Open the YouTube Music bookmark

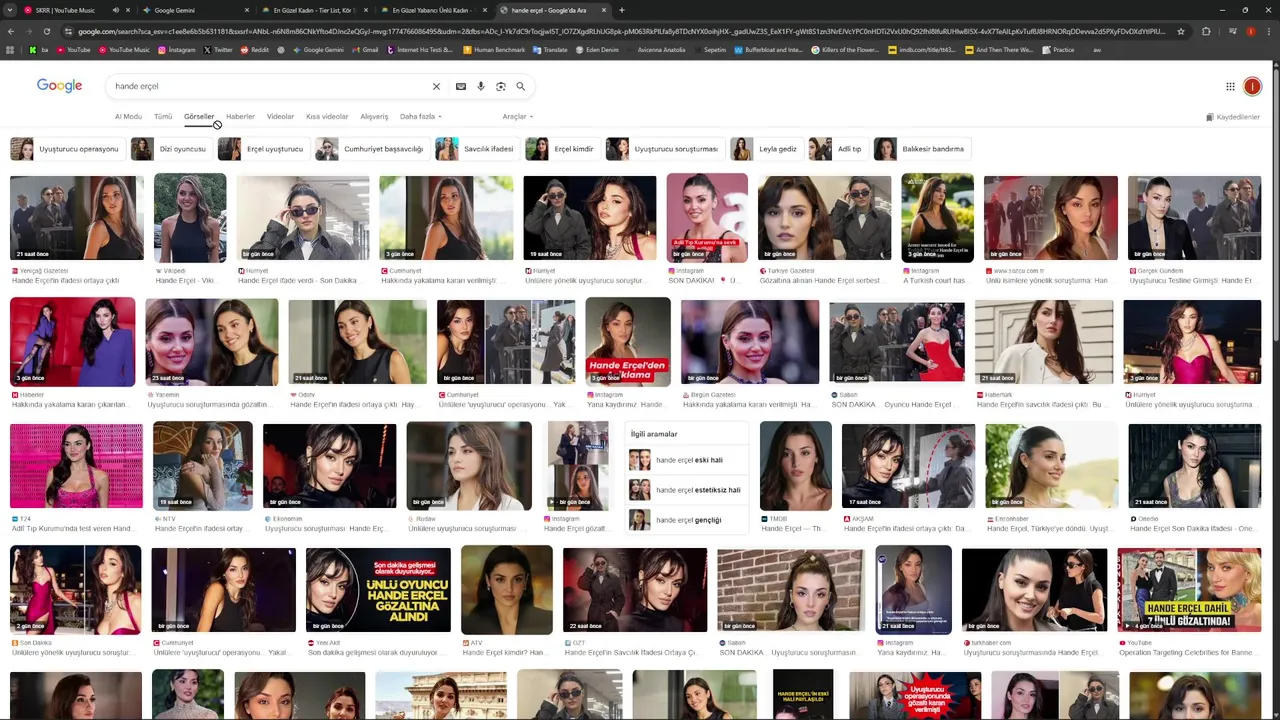(124, 50)
